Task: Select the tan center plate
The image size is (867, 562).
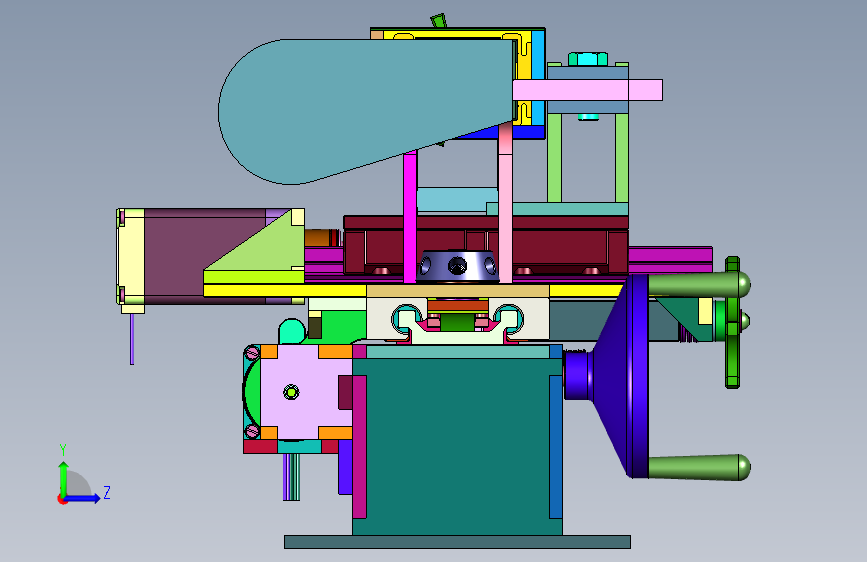Action: coord(458,290)
